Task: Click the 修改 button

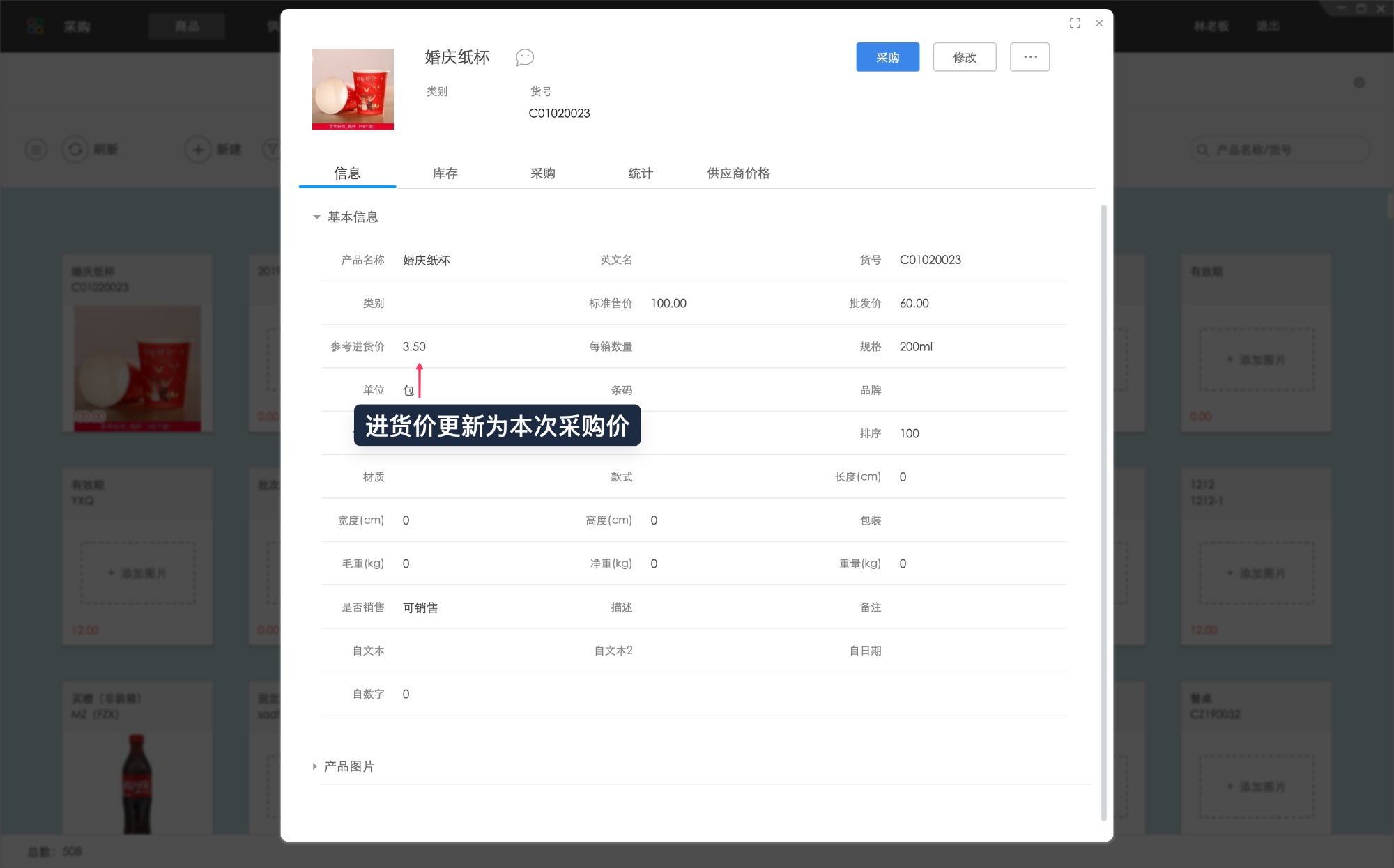Action: tap(965, 57)
